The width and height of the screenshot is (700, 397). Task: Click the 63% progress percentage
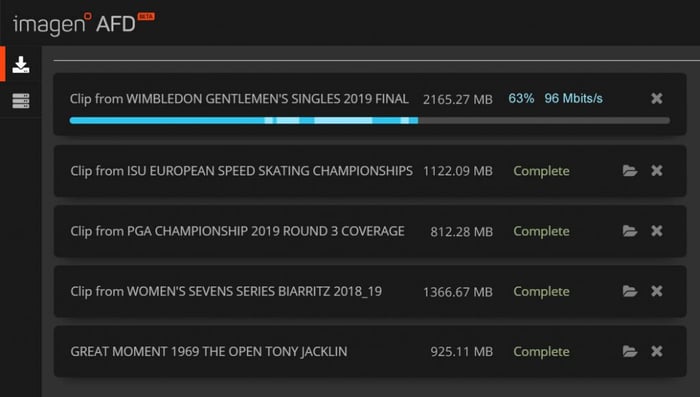(x=521, y=98)
